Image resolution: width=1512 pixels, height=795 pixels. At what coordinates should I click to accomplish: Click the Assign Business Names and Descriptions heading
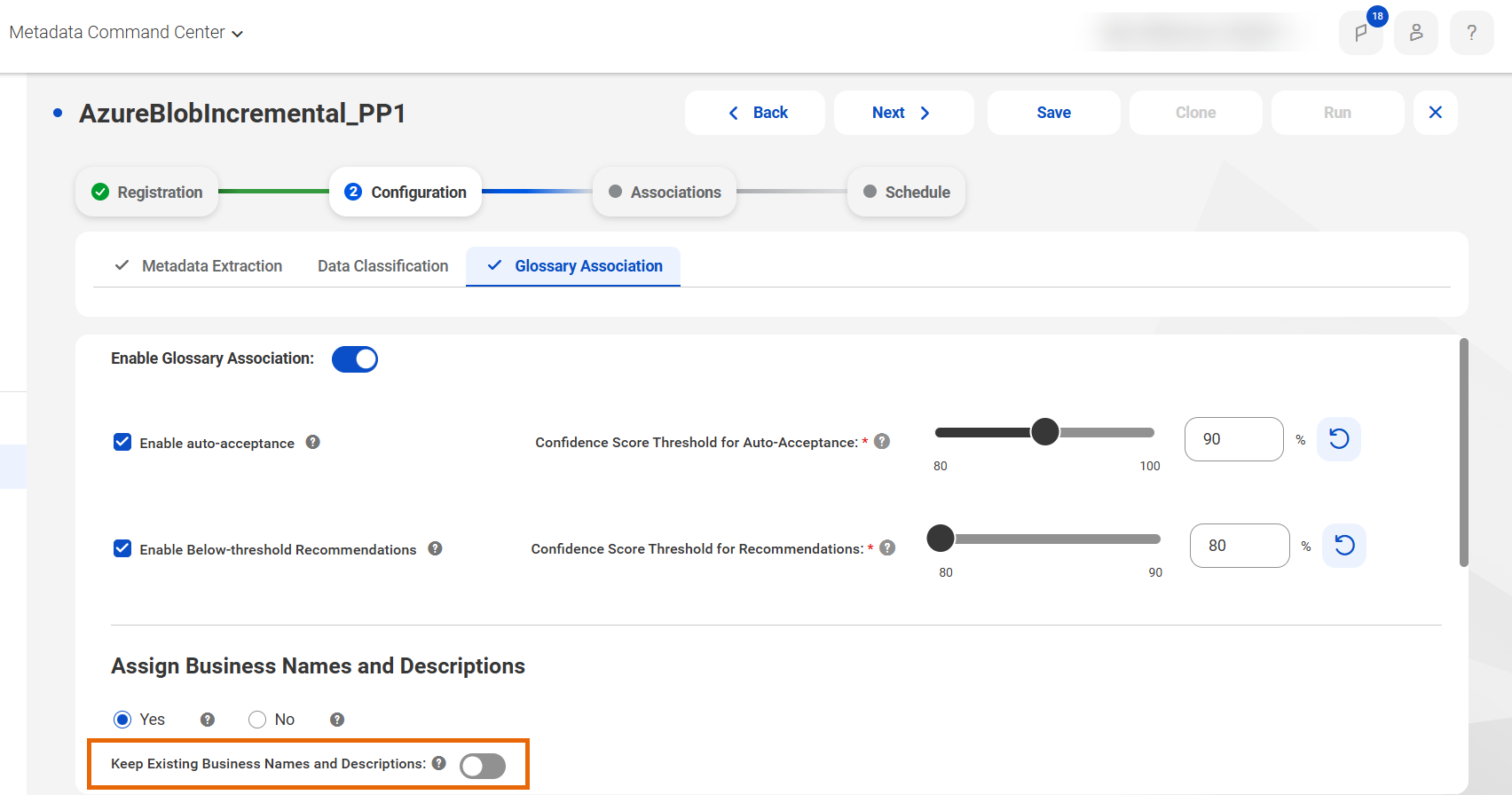tap(318, 666)
